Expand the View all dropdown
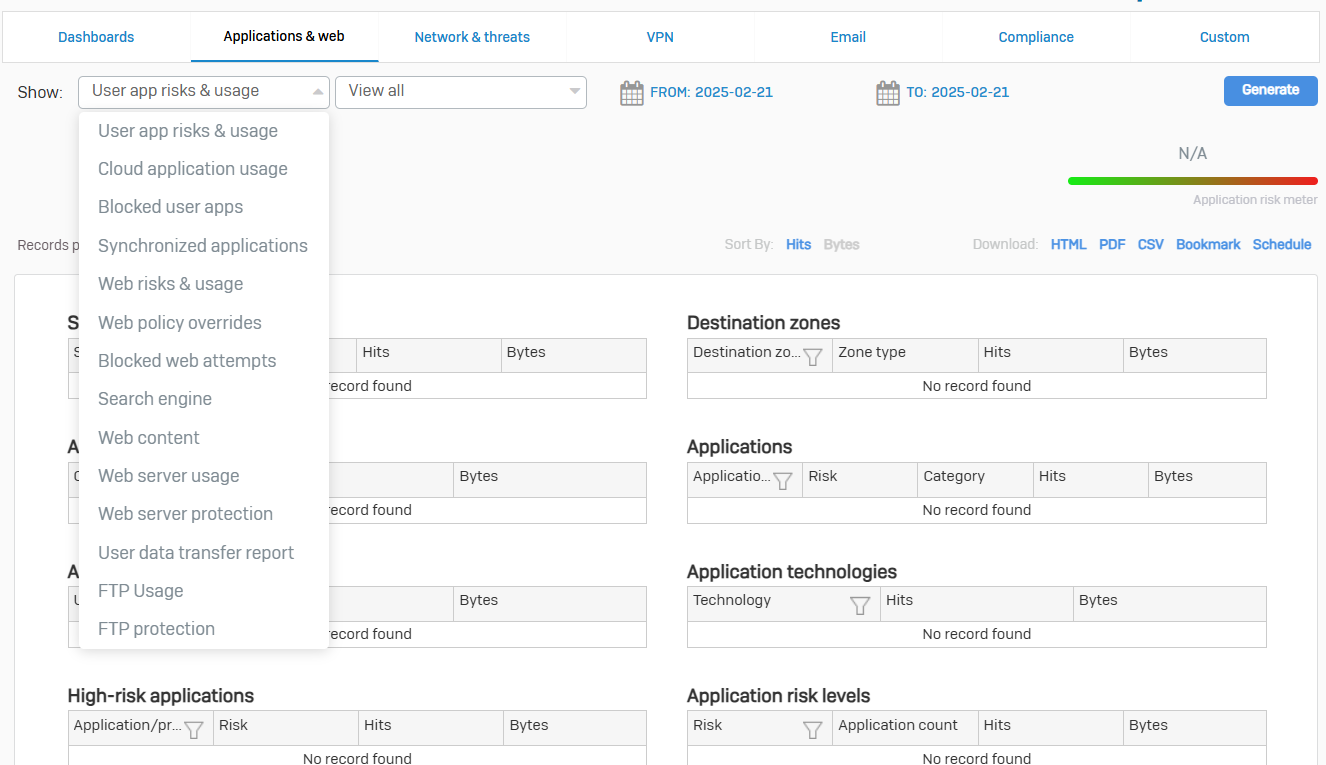The height and width of the screenshot is (765, 1326). click(x=574, y=92)
